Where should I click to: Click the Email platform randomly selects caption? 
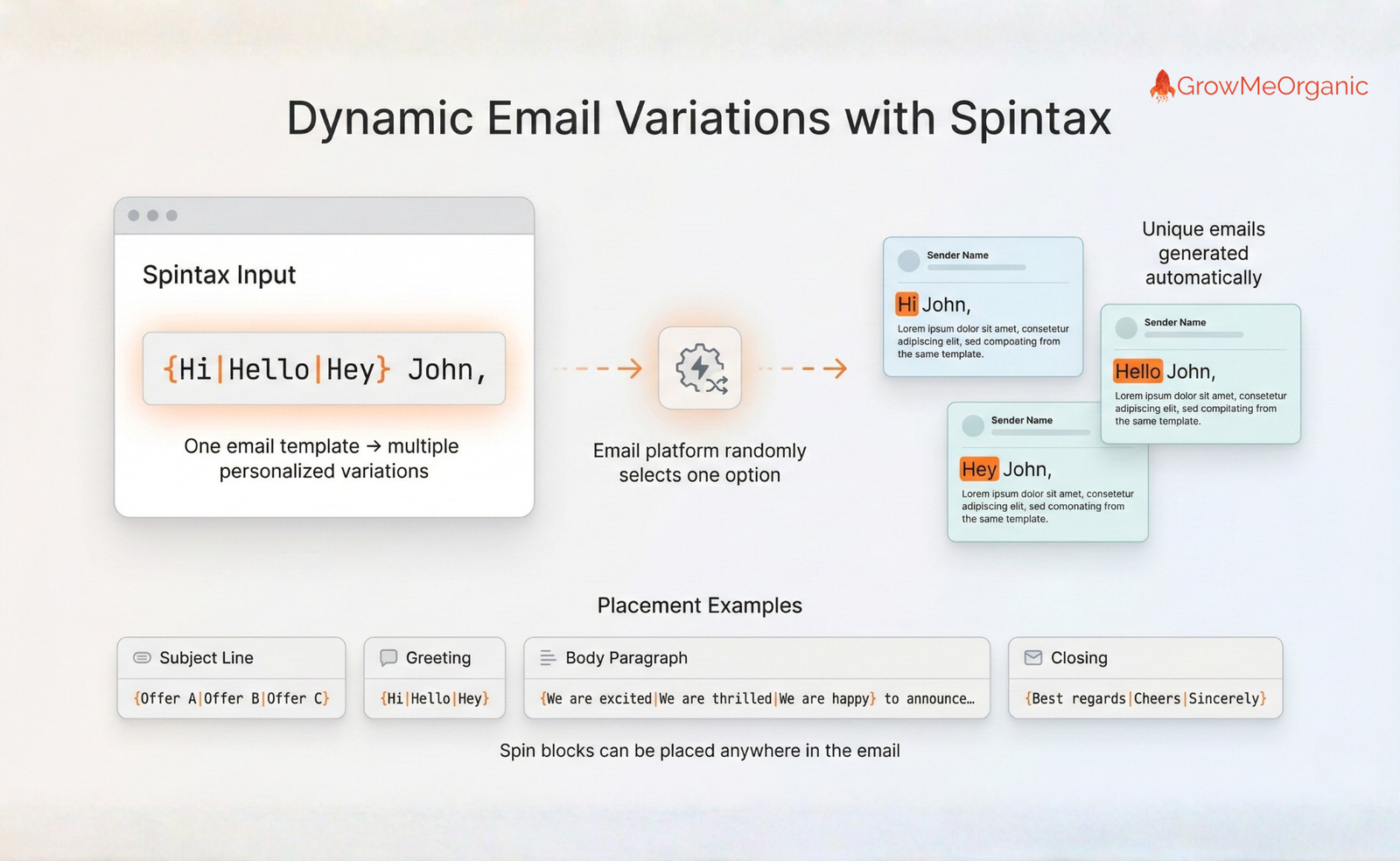pyautogui.click(x=699, y=462)
